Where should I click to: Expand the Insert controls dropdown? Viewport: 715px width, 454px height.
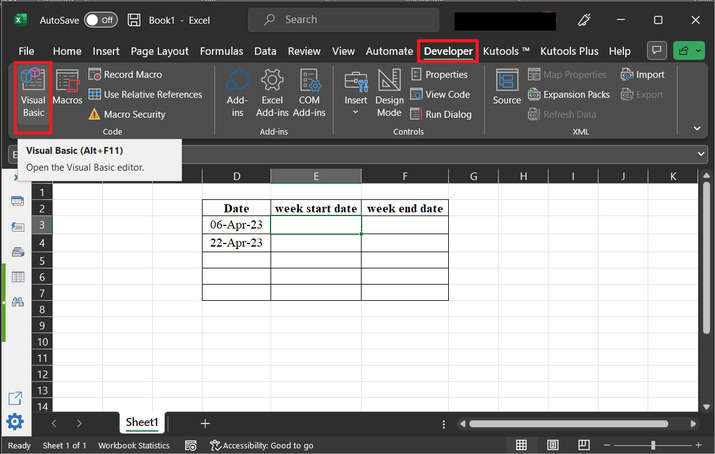point(355,112)
